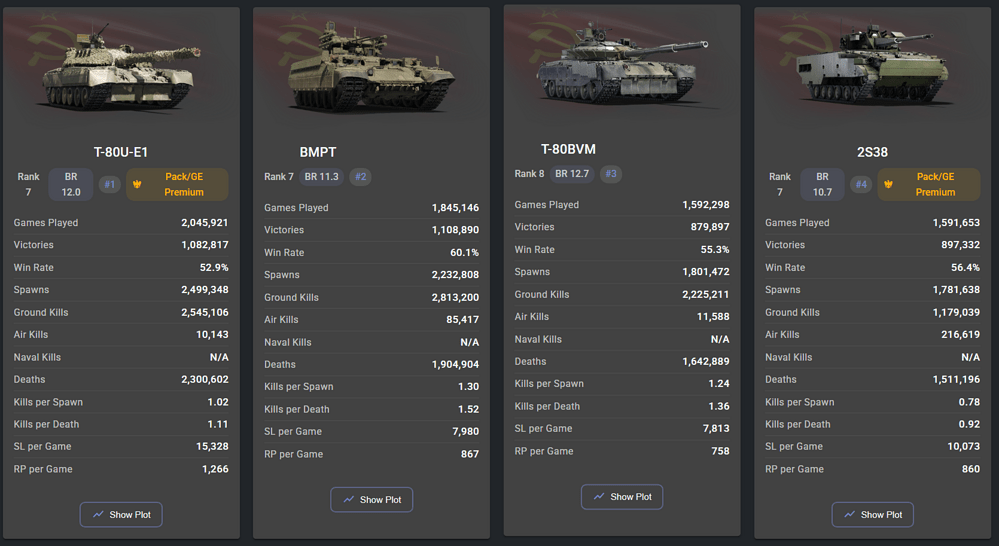The width and height of the screenshot is (999, 546).
Task: Click the BR 12.0 badge
Action: [x=71, y=184]
